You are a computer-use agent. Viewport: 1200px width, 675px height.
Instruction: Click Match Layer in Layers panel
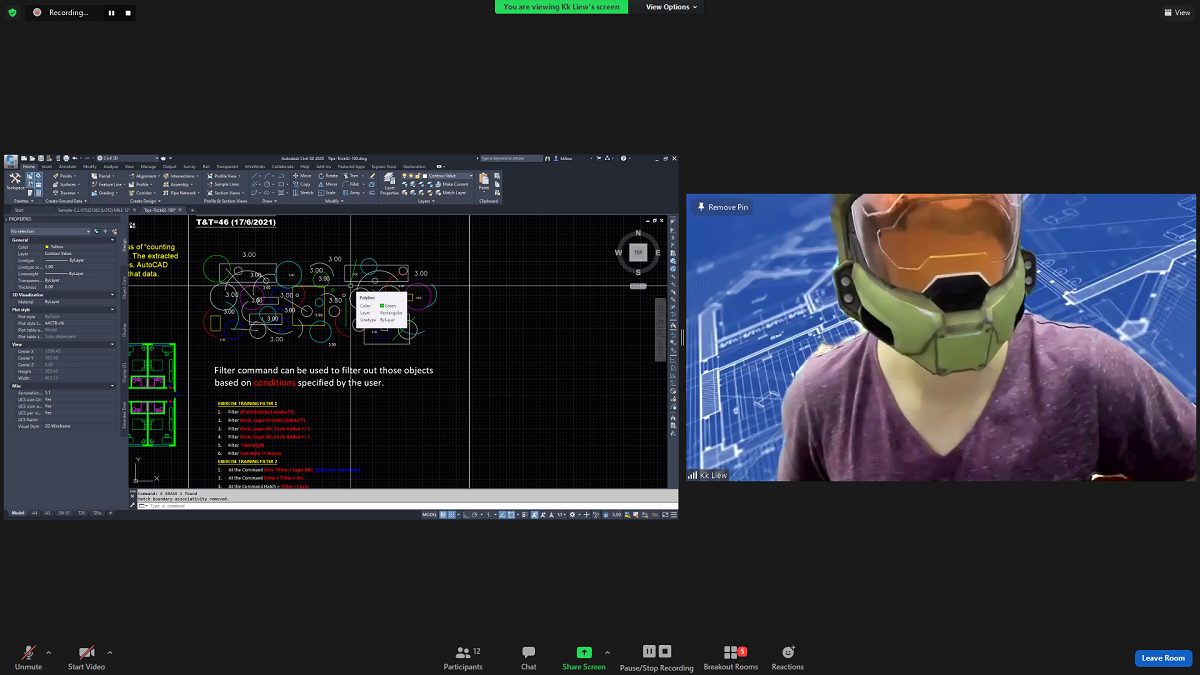coord(451,193)
